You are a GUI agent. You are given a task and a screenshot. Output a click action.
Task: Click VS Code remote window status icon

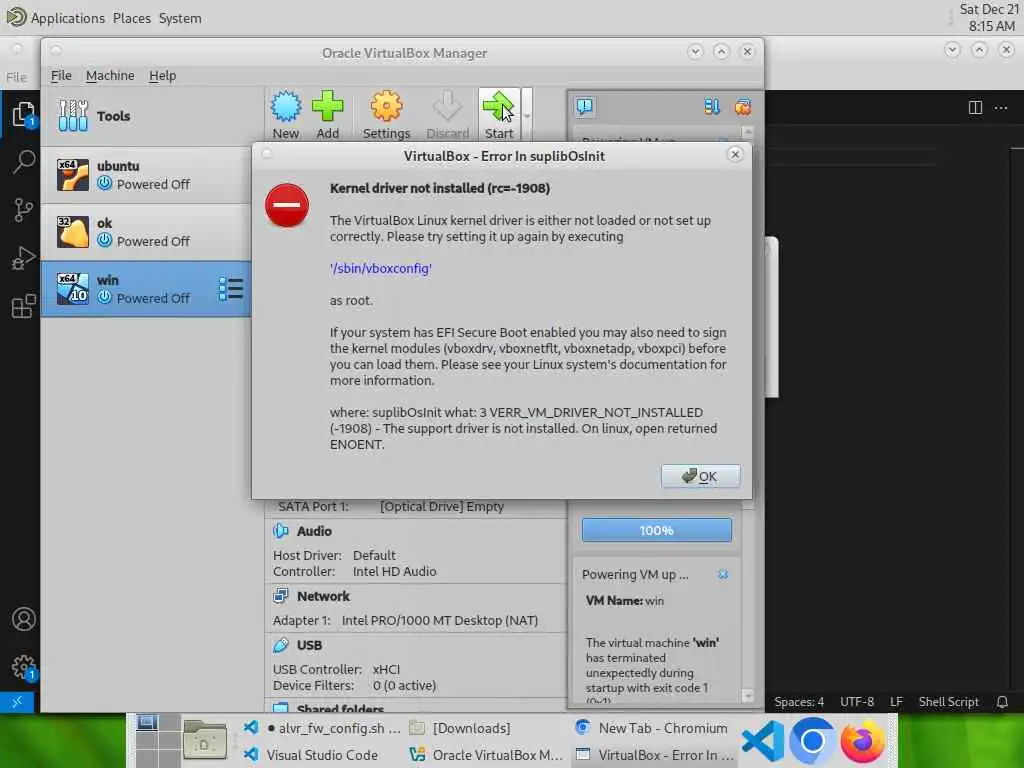point(17,702)
